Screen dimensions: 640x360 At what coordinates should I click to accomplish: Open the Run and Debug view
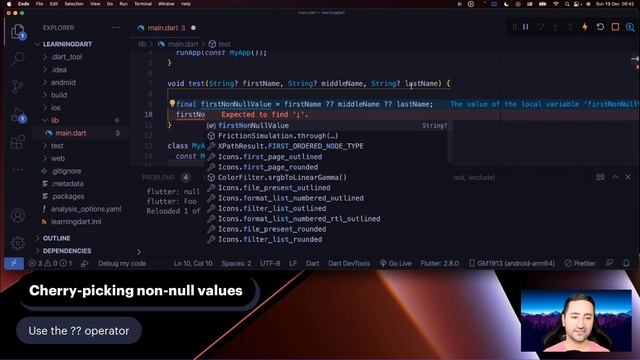pyautogui.click(x=18, y=115)
